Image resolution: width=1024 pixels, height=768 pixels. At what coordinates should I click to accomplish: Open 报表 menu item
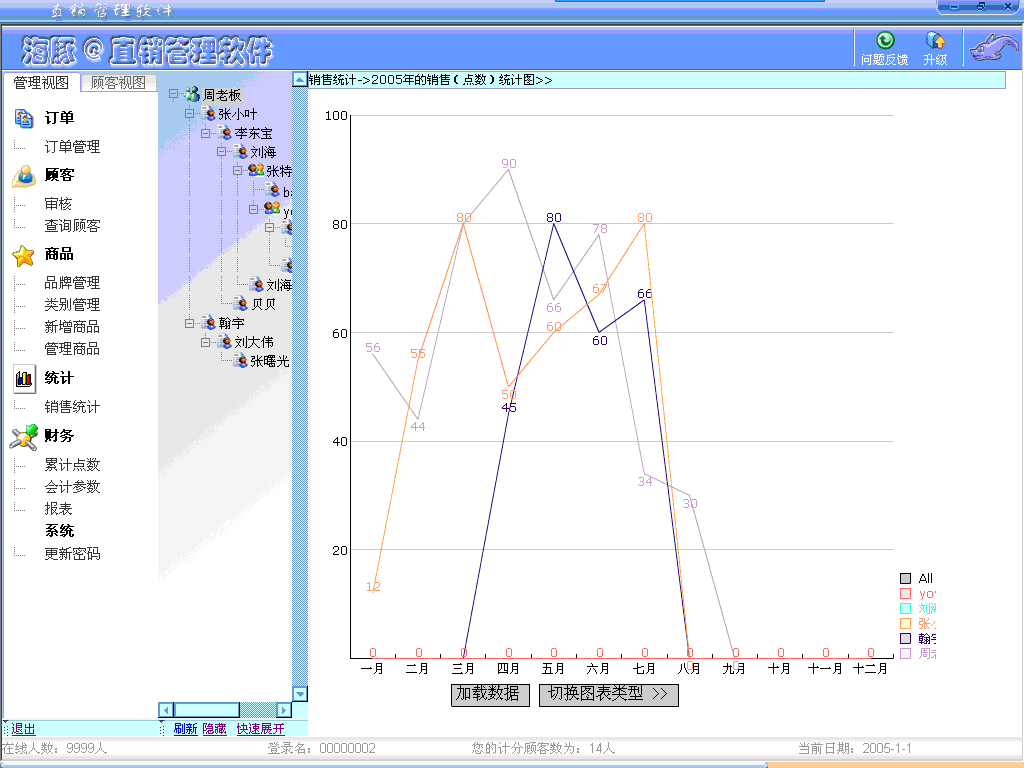click(58, 509)
